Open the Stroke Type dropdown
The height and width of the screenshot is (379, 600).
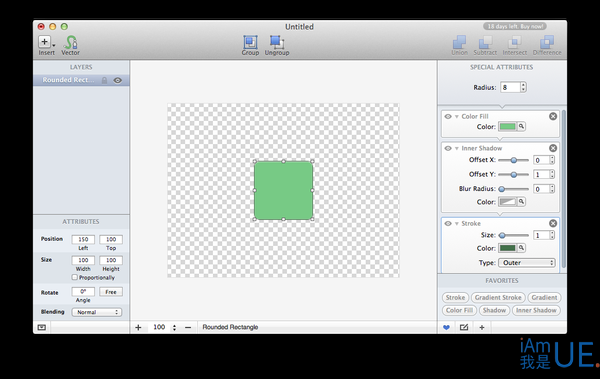click(527, 263)
